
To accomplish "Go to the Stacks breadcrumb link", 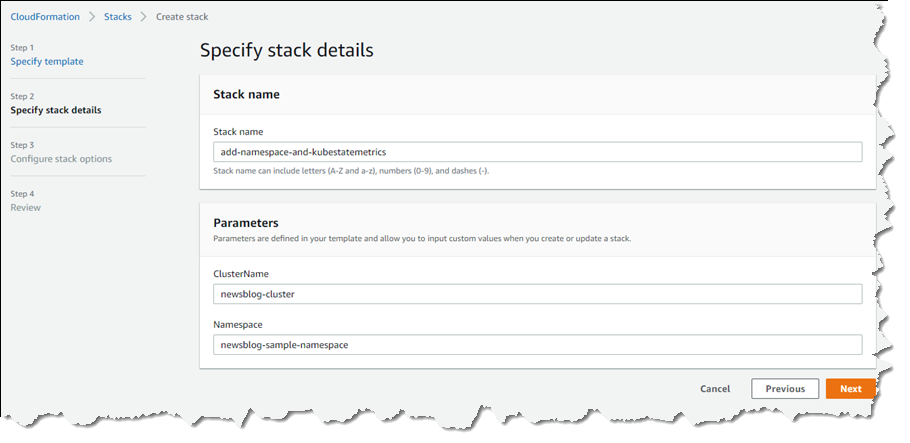I will click(x=118, y=17).
